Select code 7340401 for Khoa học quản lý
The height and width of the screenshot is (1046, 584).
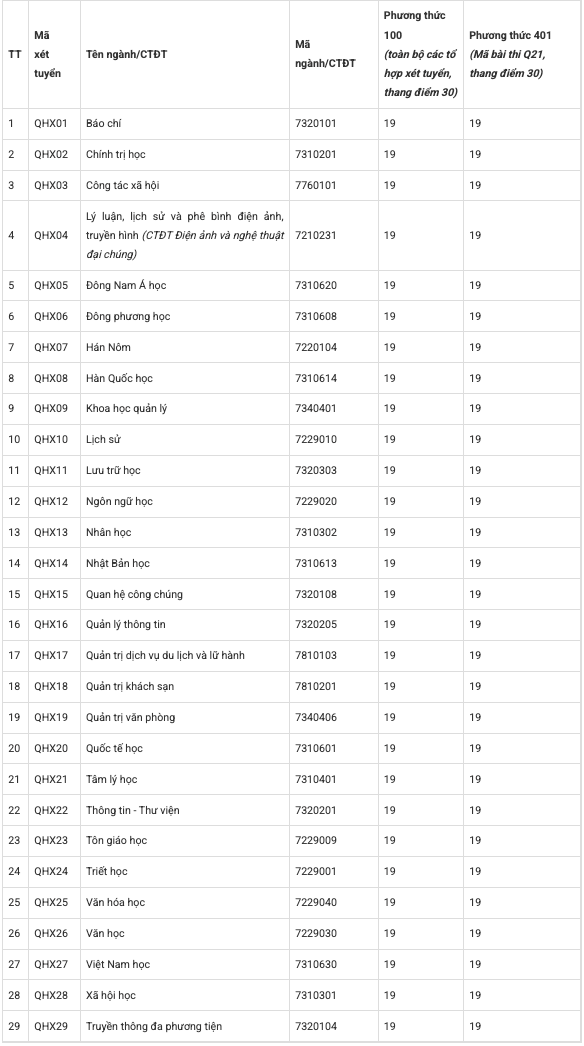316,408
